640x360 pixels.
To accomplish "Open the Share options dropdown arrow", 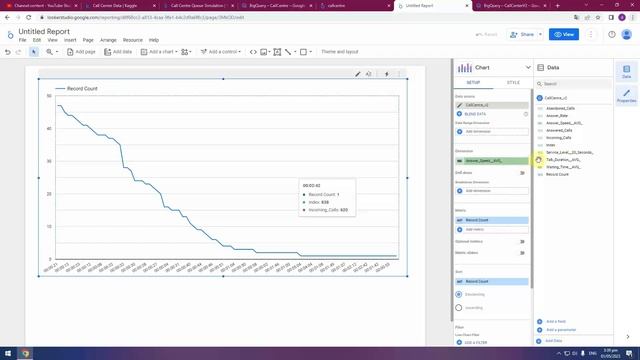I will pos(540,34).
